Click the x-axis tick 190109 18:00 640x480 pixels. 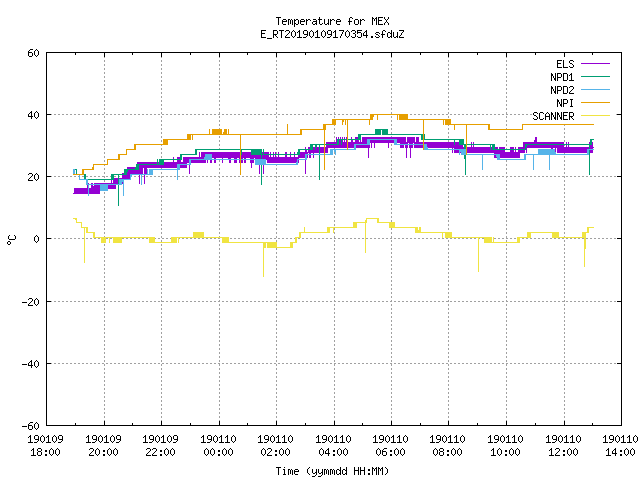(46, 446)
